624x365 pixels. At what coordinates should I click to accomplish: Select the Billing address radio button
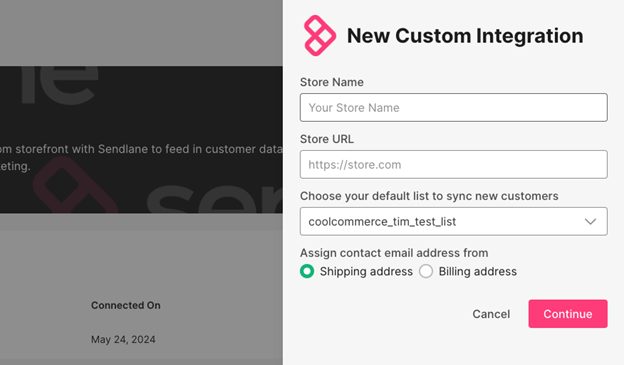pyautogui.click(x=426, y=271)
